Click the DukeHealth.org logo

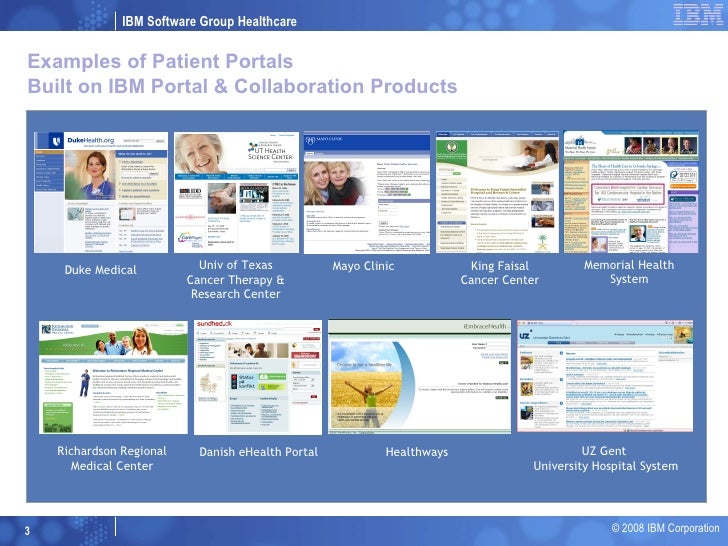(91, 140)
